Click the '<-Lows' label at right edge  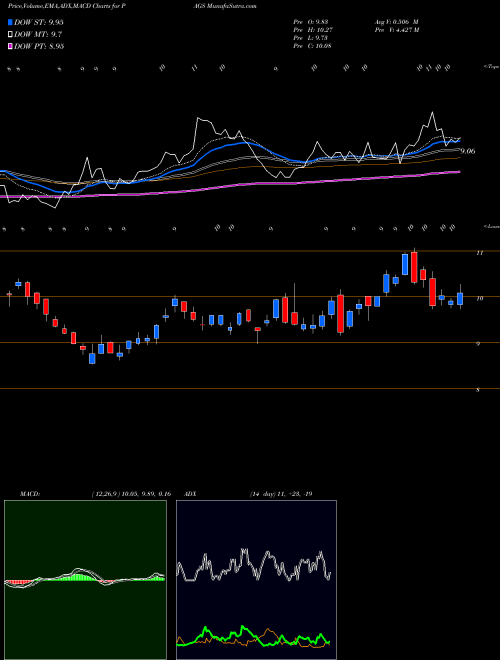(x=491, y=226)
